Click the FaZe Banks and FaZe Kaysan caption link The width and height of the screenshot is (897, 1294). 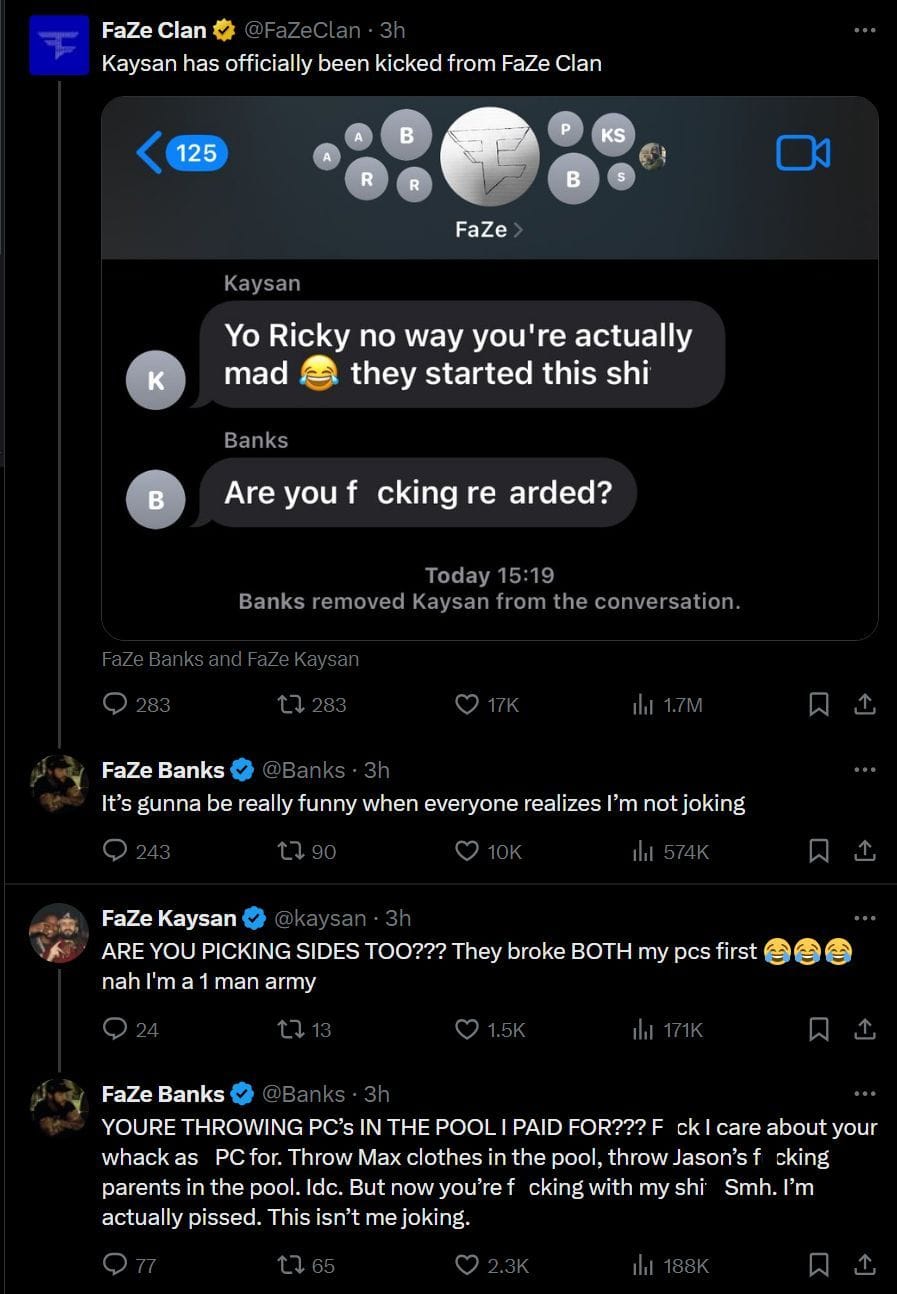click(x=230, y=659)
